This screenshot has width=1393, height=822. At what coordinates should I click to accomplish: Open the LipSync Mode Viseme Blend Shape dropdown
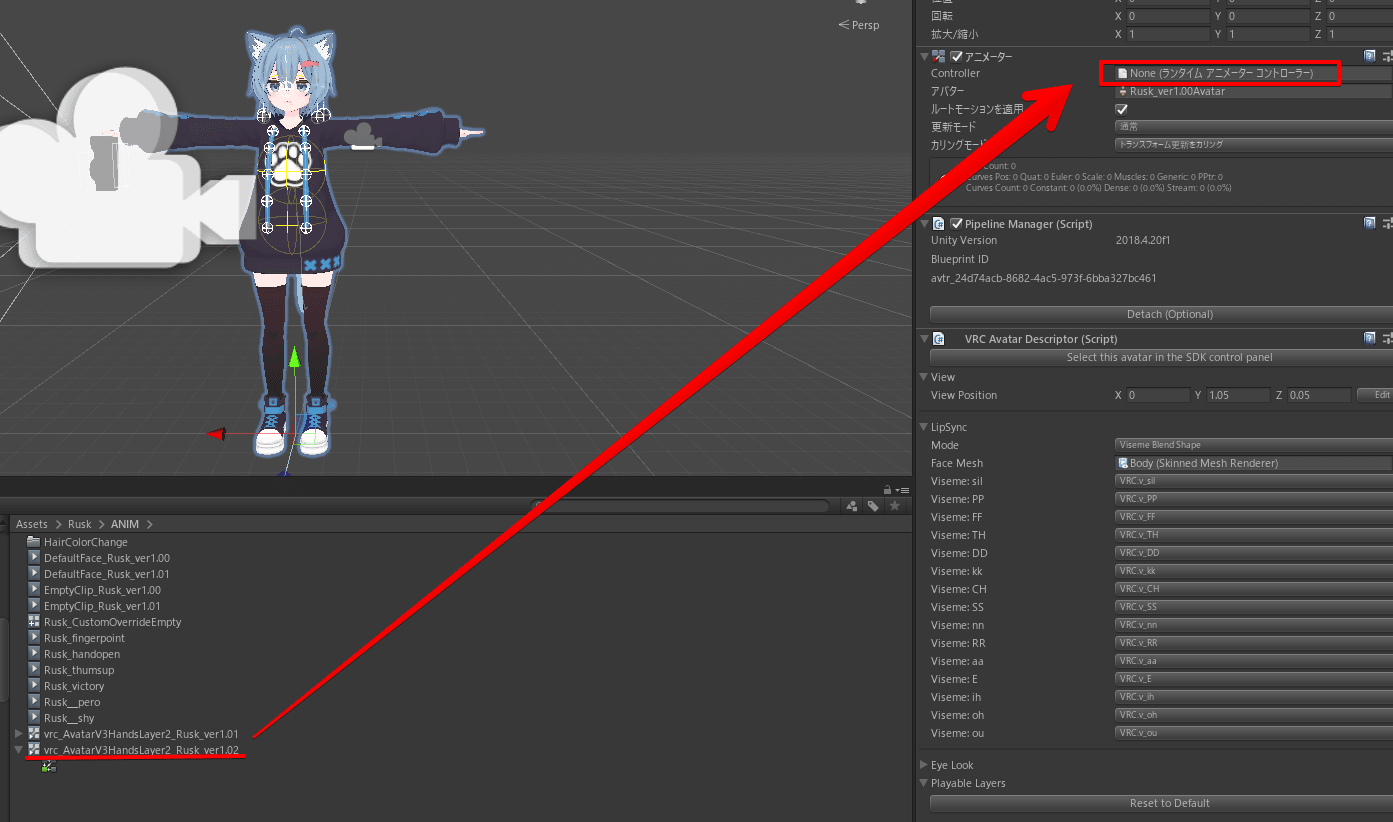(1252, 445)
